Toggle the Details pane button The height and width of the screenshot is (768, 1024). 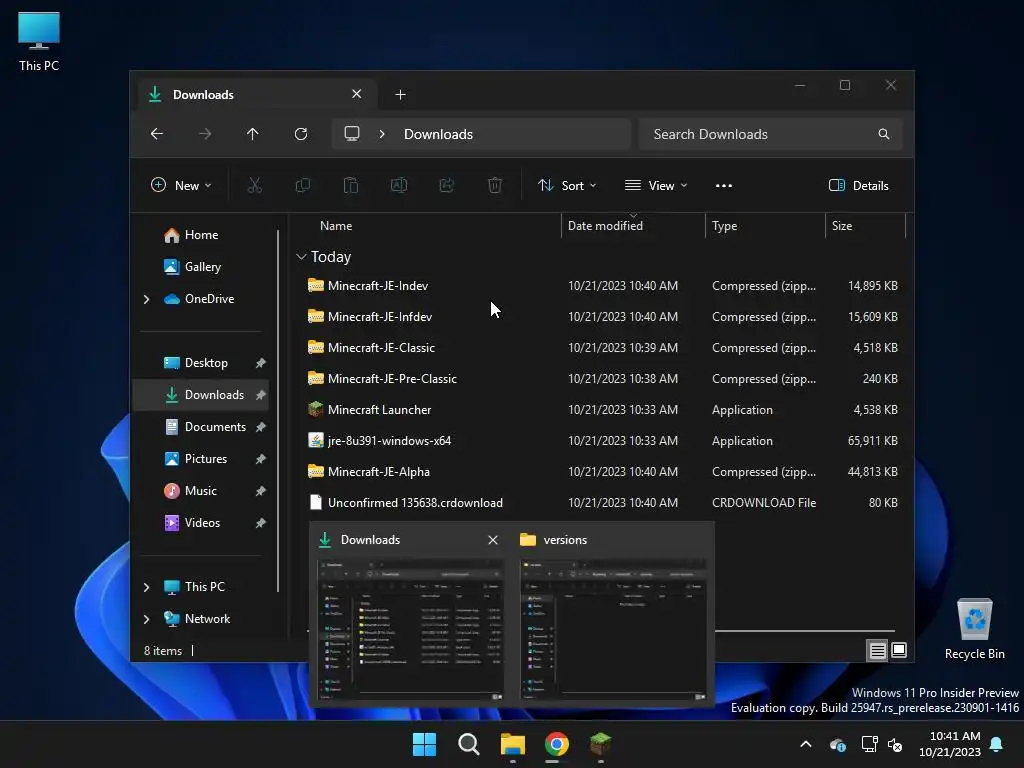pyautogui.click(x=858, y=185)
